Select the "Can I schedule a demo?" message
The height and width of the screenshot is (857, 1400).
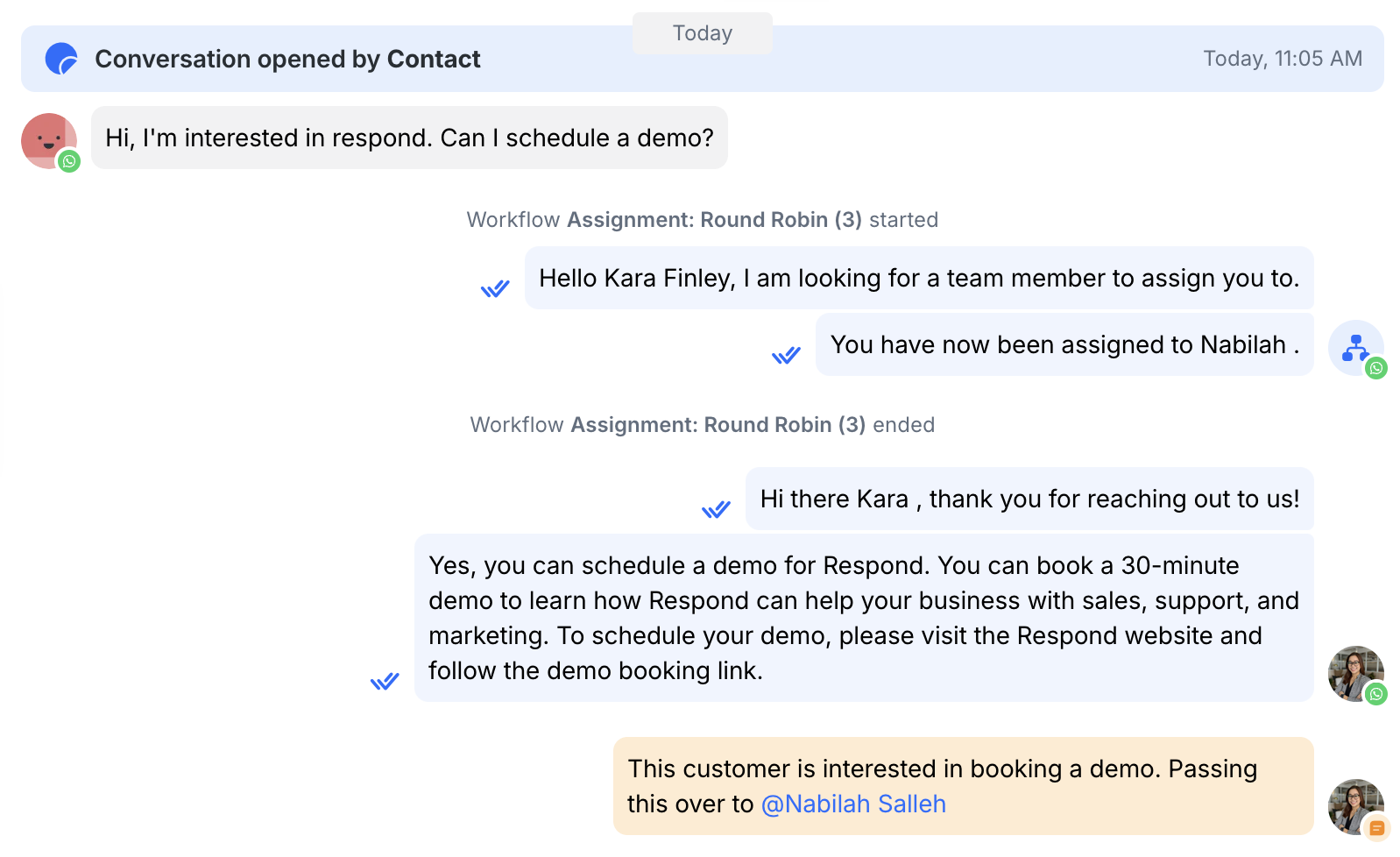[409, 138]
